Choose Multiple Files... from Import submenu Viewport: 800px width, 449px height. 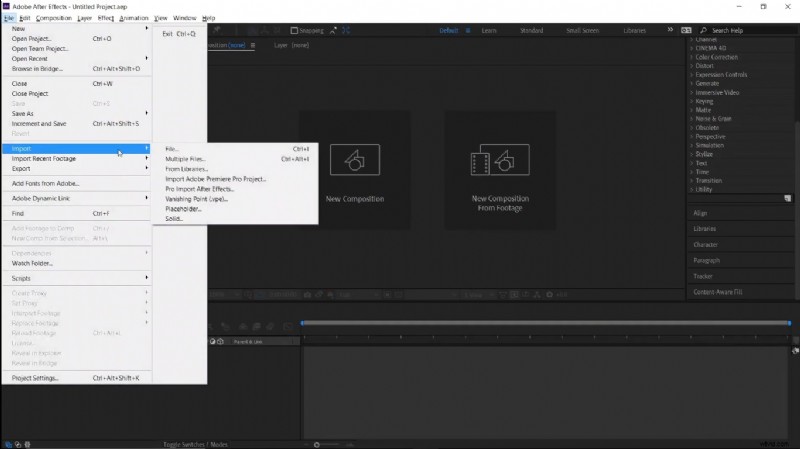235,159
